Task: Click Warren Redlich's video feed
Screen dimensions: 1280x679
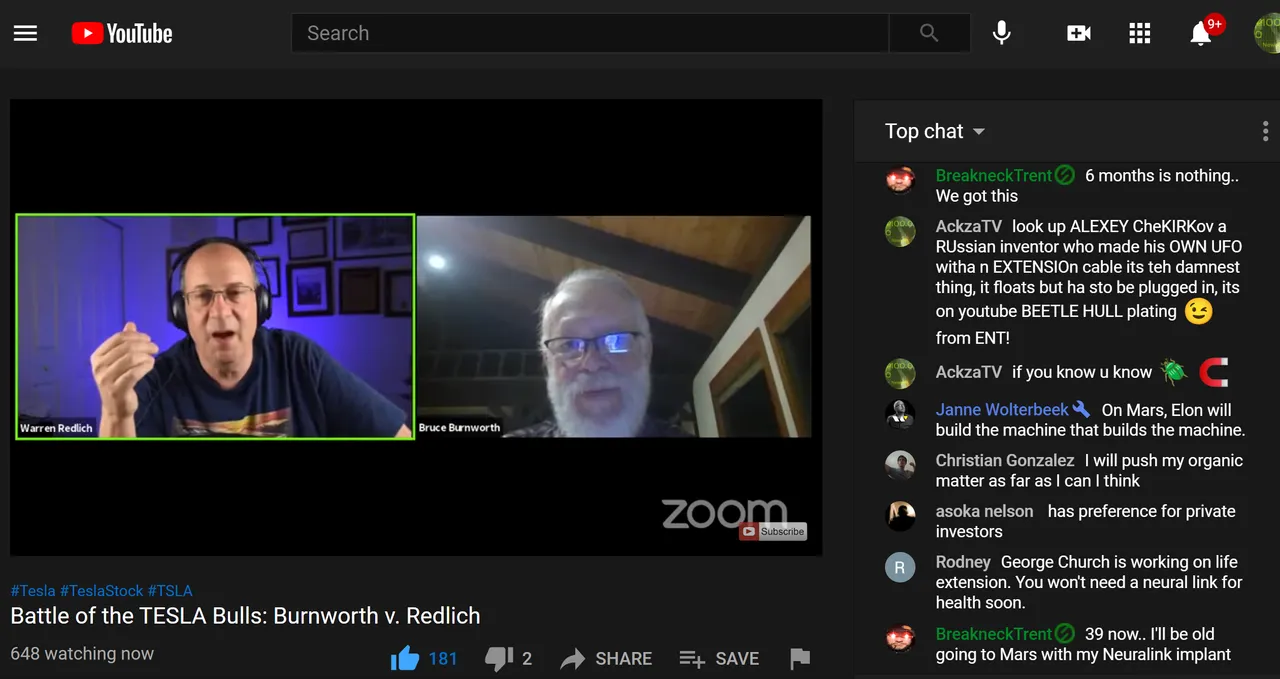Action: (215, 326)
